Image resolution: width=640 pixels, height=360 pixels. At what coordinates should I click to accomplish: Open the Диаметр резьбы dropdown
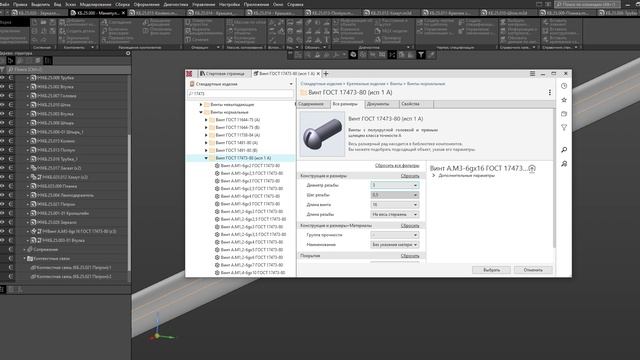pyautogui.click(x=394, y=185)
